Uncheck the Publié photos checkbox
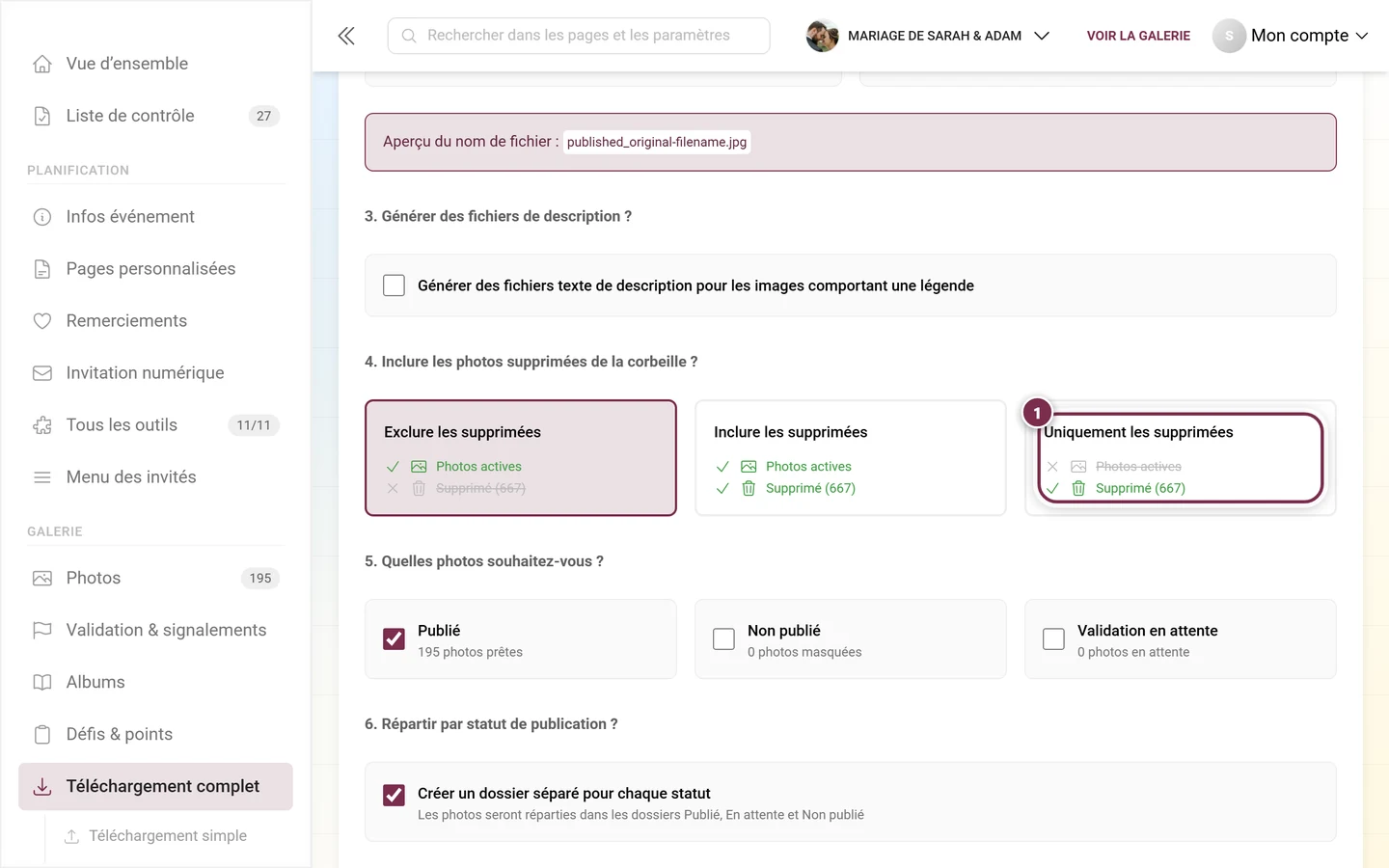Viewport: 1389px width, 868px height. tap(394, 639)
